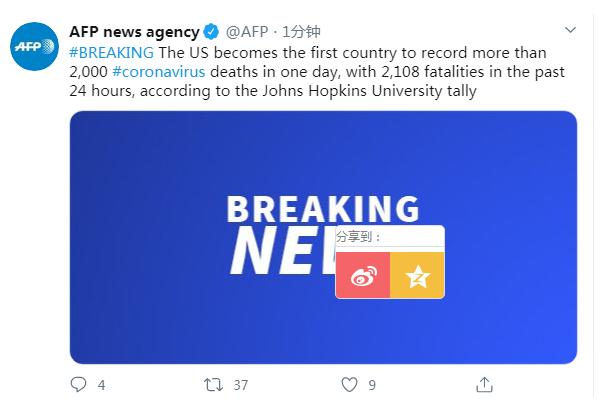Reply to the AFP tweet

[79, 384]
